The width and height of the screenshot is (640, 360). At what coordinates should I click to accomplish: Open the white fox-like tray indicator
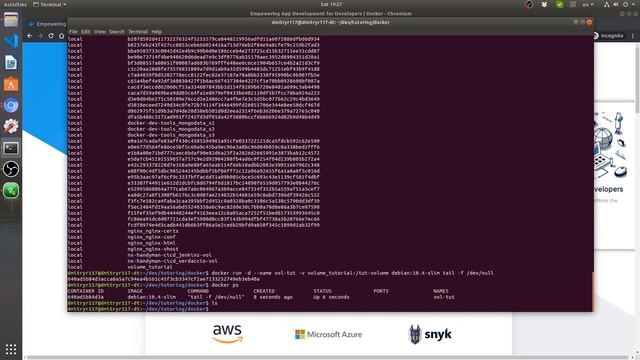544,4
